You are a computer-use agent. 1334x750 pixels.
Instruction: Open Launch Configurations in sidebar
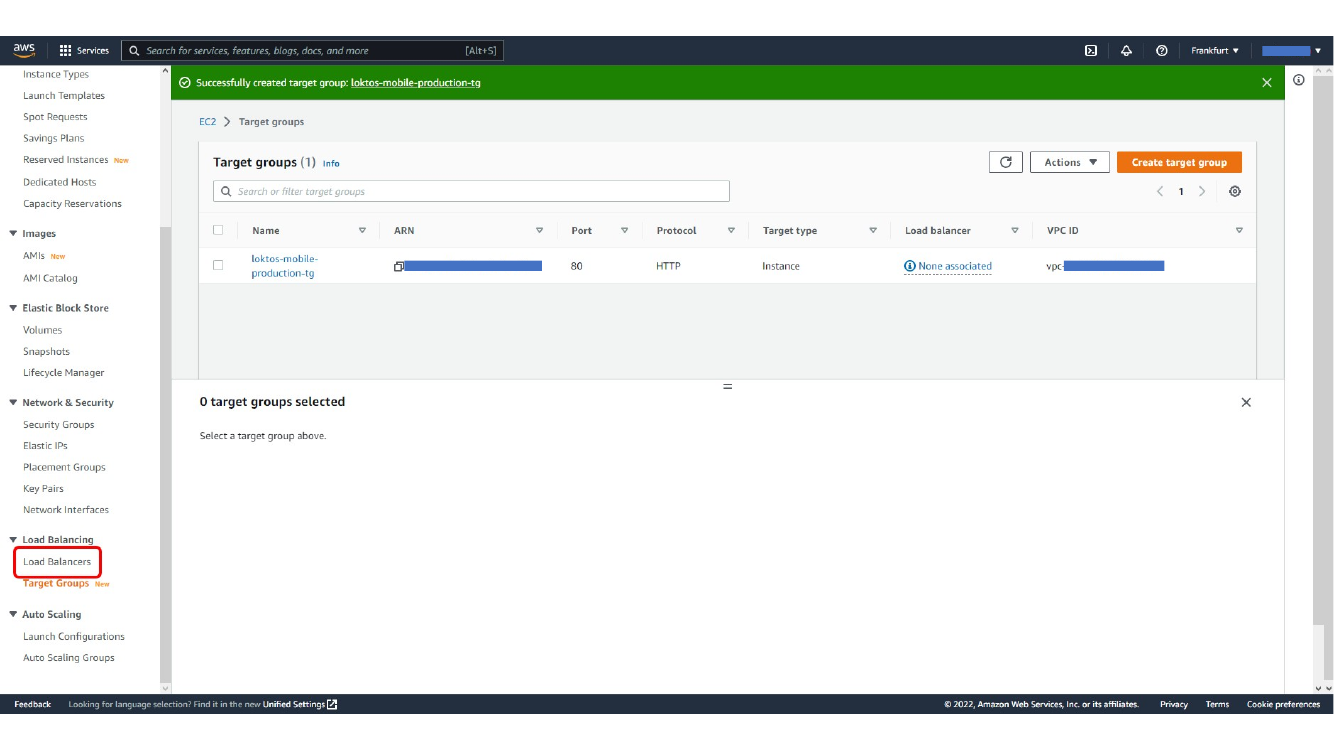pos(74,637)
